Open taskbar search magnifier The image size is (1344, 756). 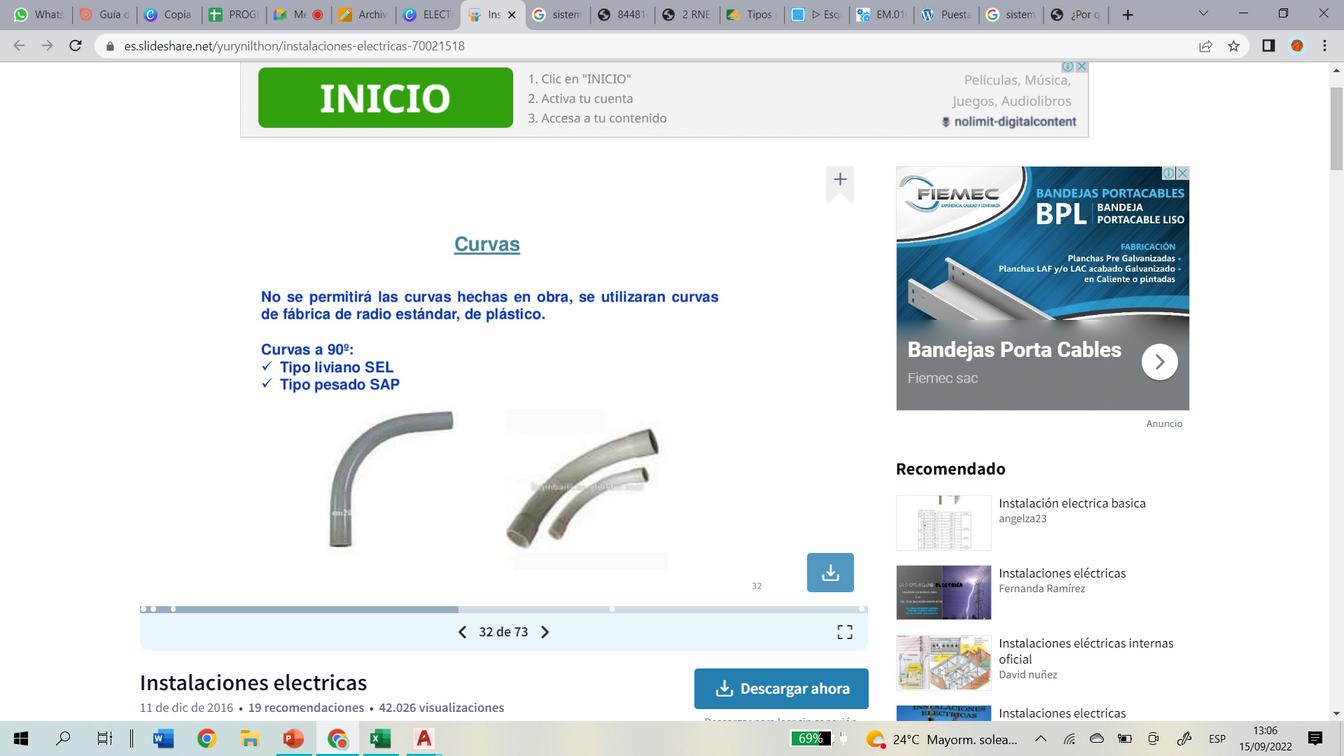pos(63,739)
